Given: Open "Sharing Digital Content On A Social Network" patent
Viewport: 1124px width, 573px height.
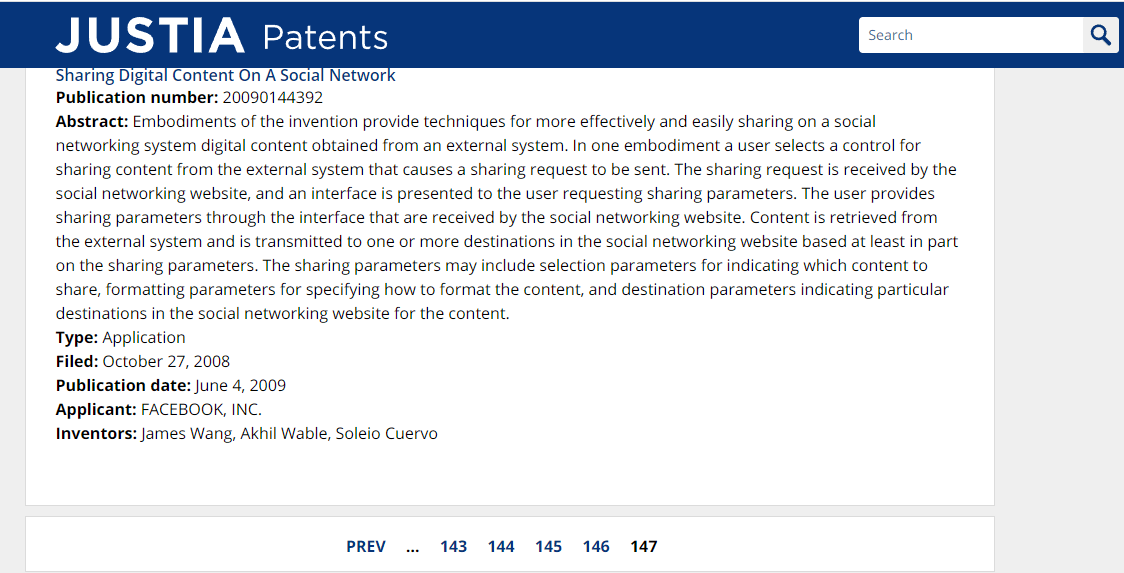Looking at the screenshot, I should pos(225,75).
